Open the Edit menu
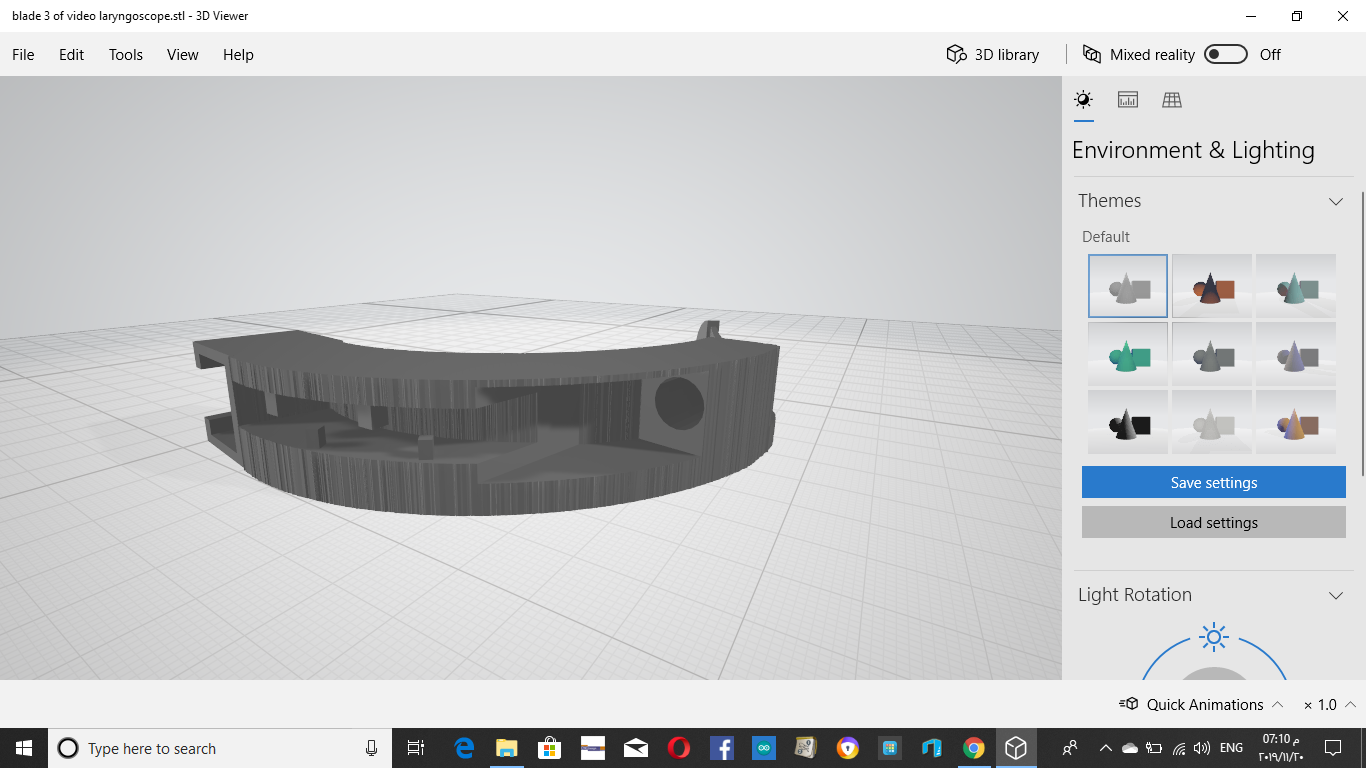This screenshot has width=1366, height=768. point(71,54)
